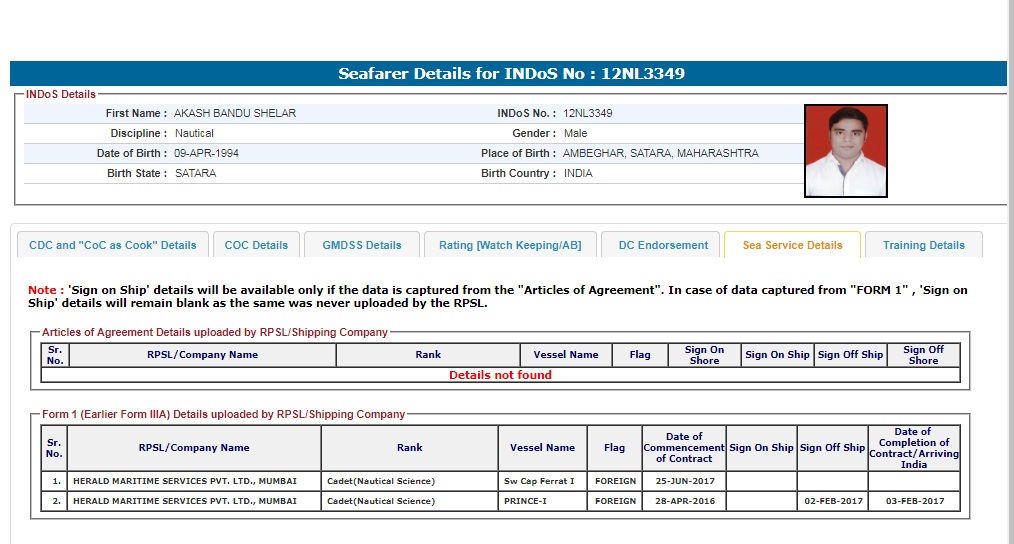Open the GMDSS Details tab
Image resolution: width=1014 pixels, height=544 pixels.
pos(361,245)
